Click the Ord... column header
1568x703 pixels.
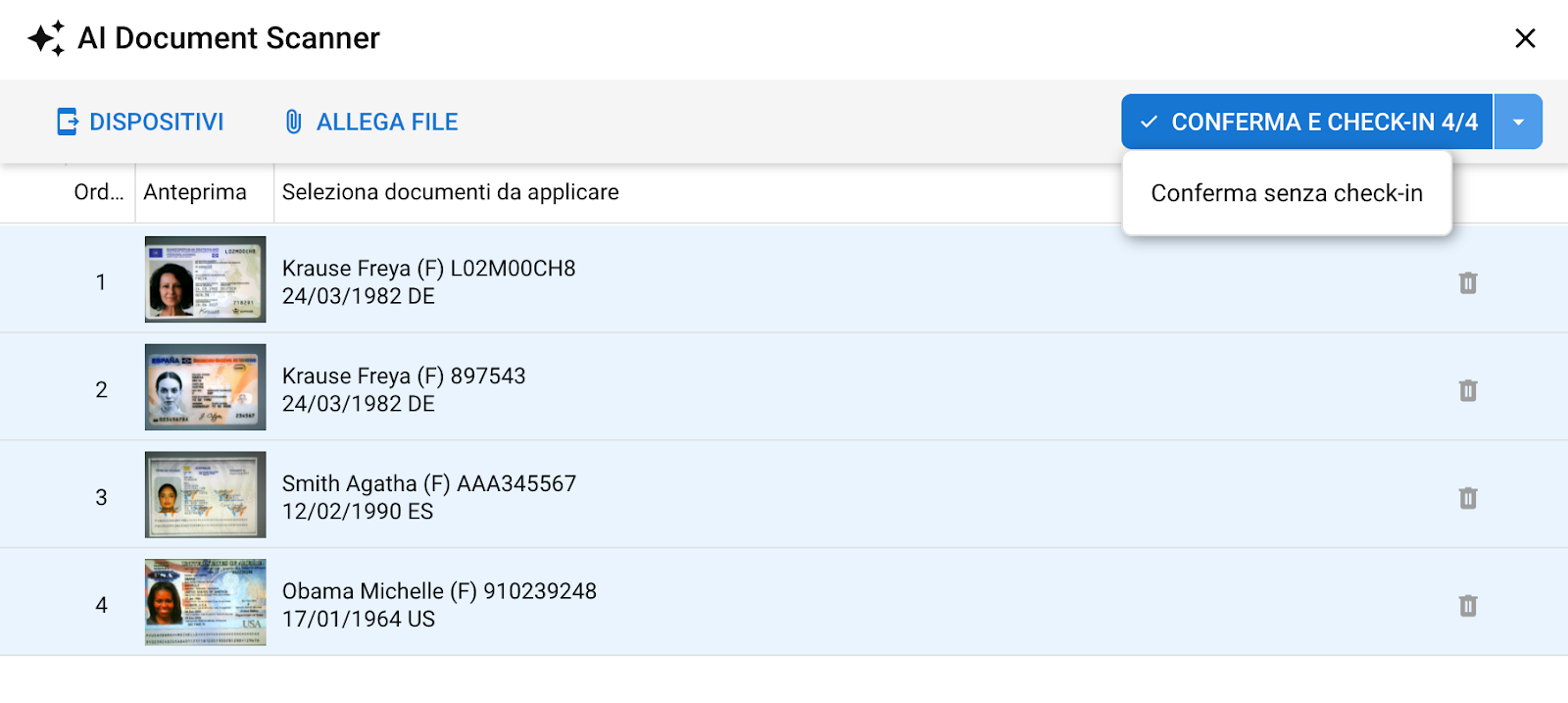(x=99, y=192)
